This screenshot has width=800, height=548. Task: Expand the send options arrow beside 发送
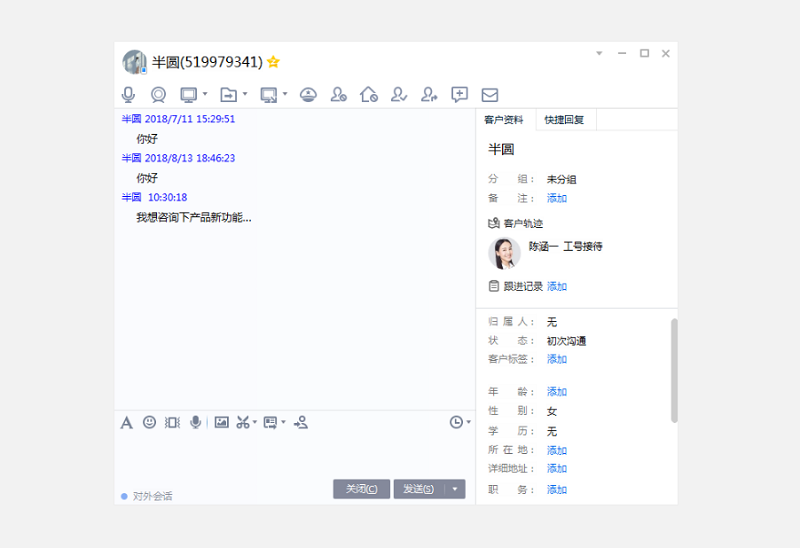click(x=455, y=489)
